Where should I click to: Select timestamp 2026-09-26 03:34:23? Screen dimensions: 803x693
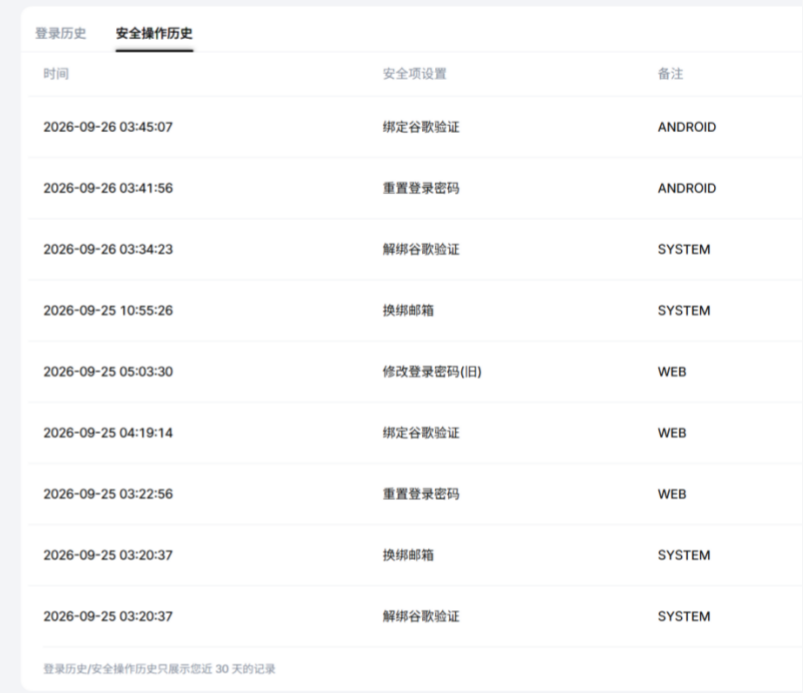[108, 249]
